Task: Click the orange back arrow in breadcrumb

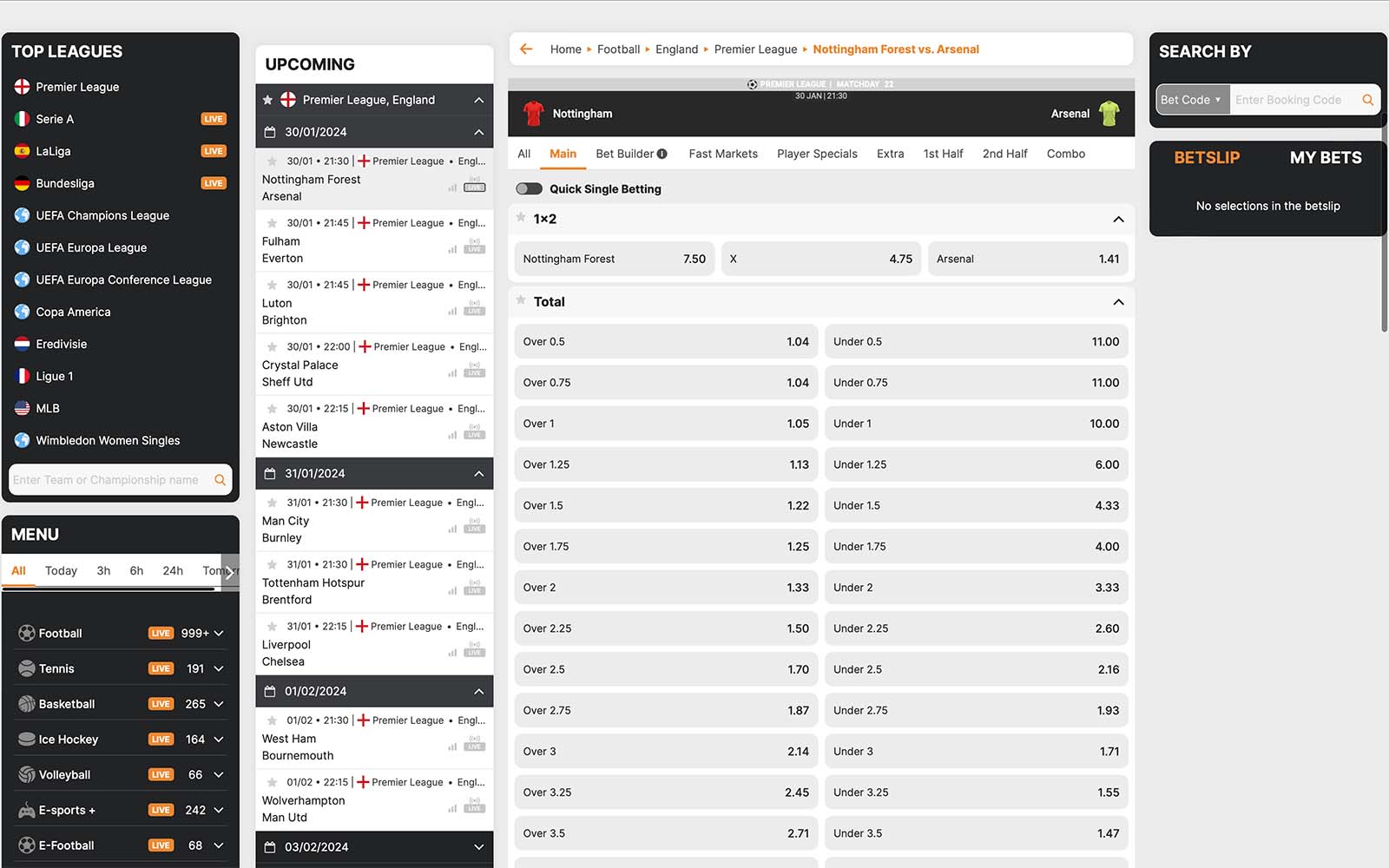Action: (x=526, y=49)
